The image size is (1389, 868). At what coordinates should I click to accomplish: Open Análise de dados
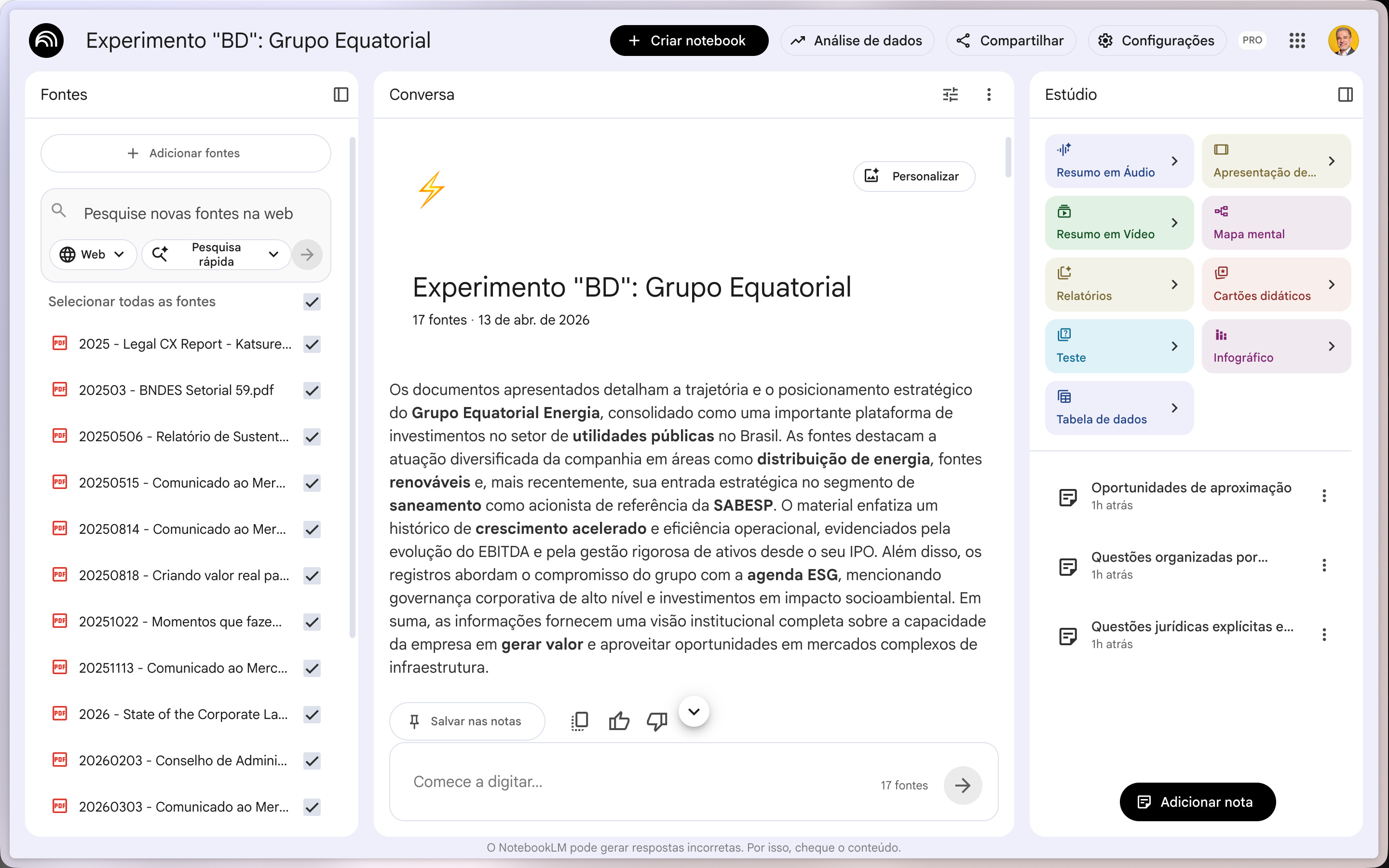tap(857, 41)
